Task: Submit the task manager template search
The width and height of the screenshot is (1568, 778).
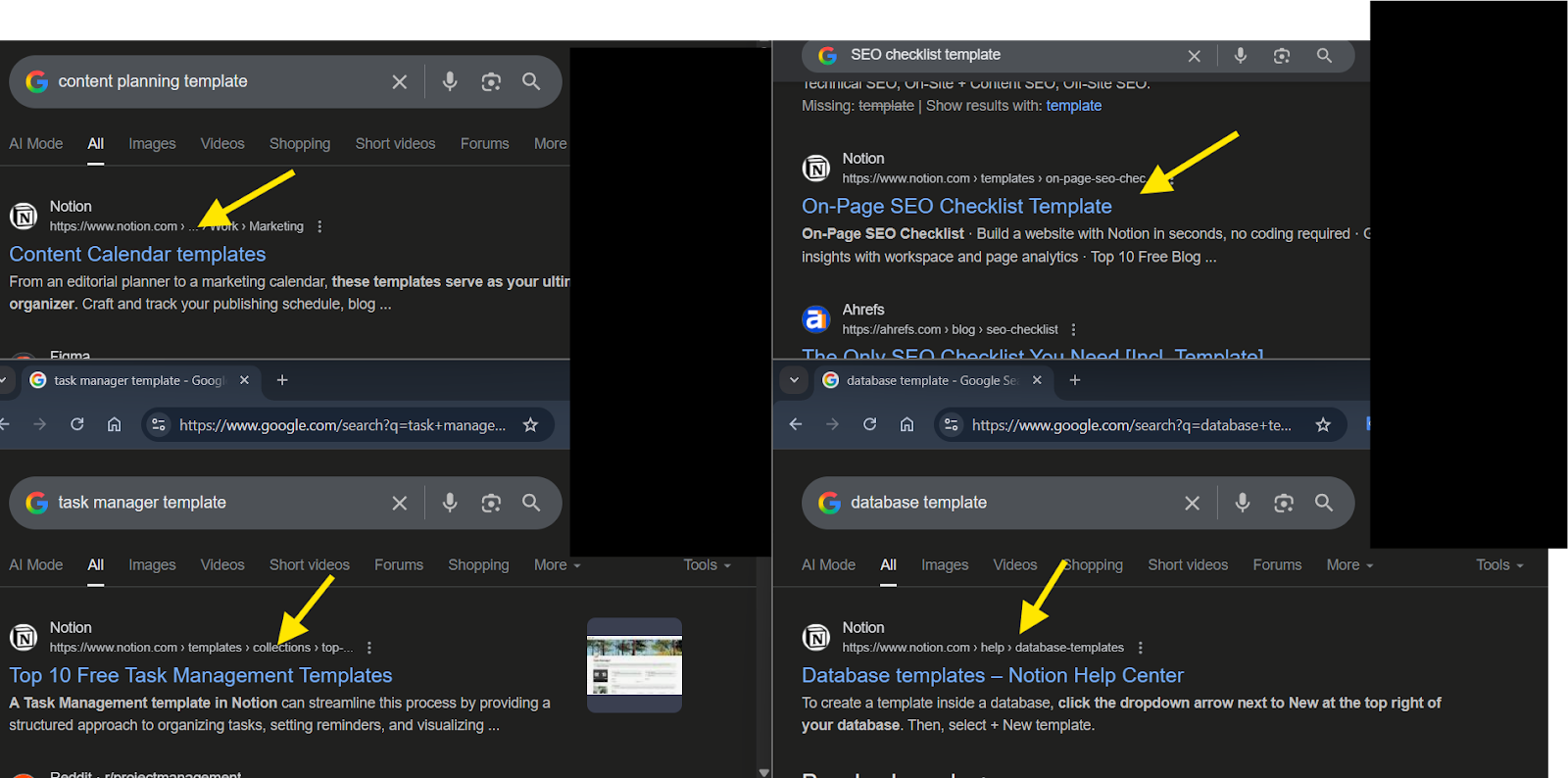Action: click(531, 502)
